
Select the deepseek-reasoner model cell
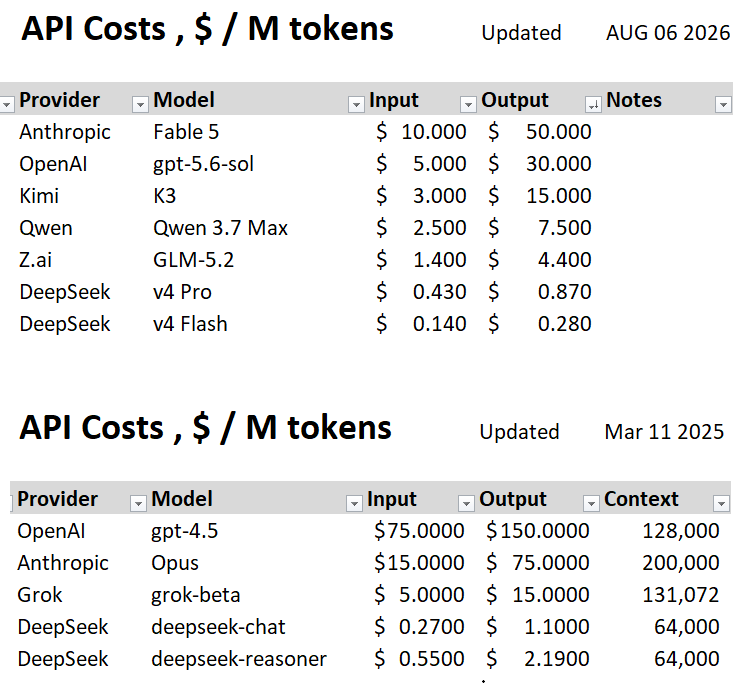[239, 659]
